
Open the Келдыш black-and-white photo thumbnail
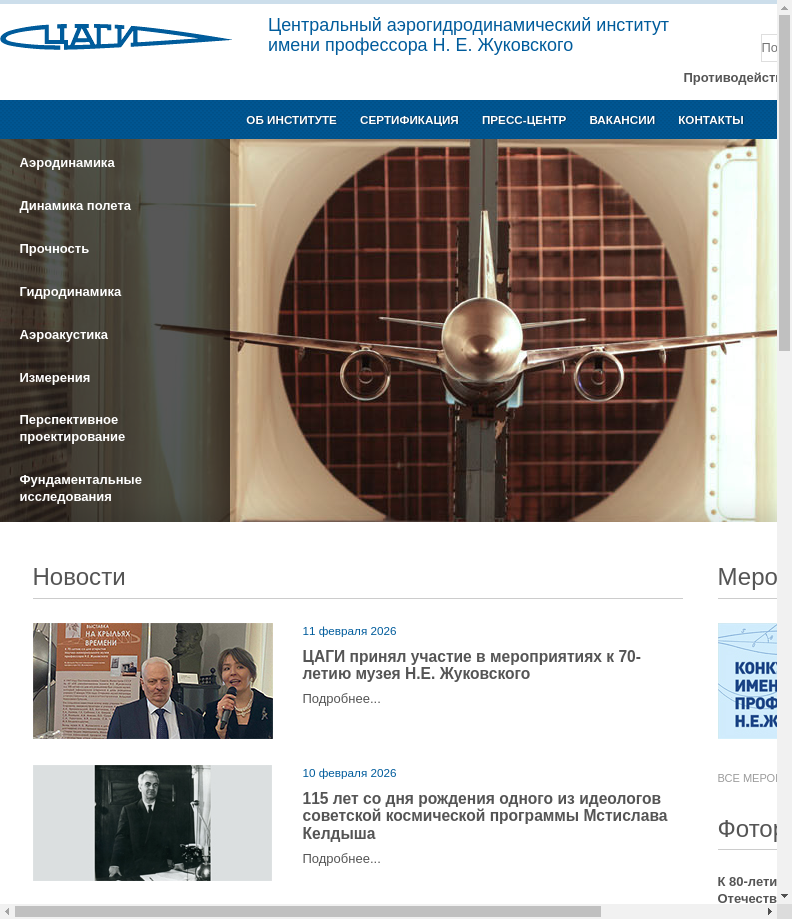(152, 823)
